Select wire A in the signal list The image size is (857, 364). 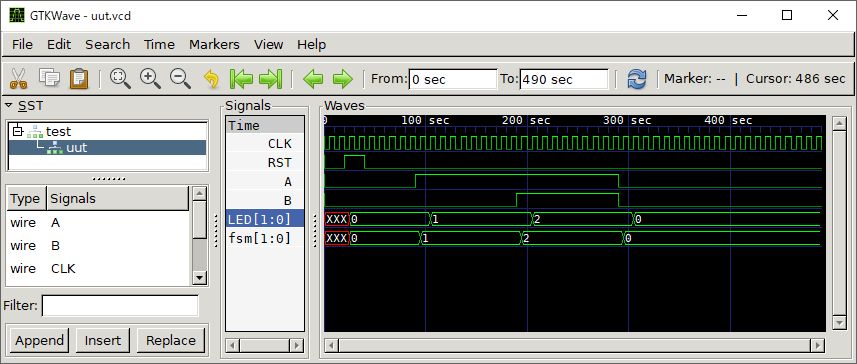coord(98,222)
